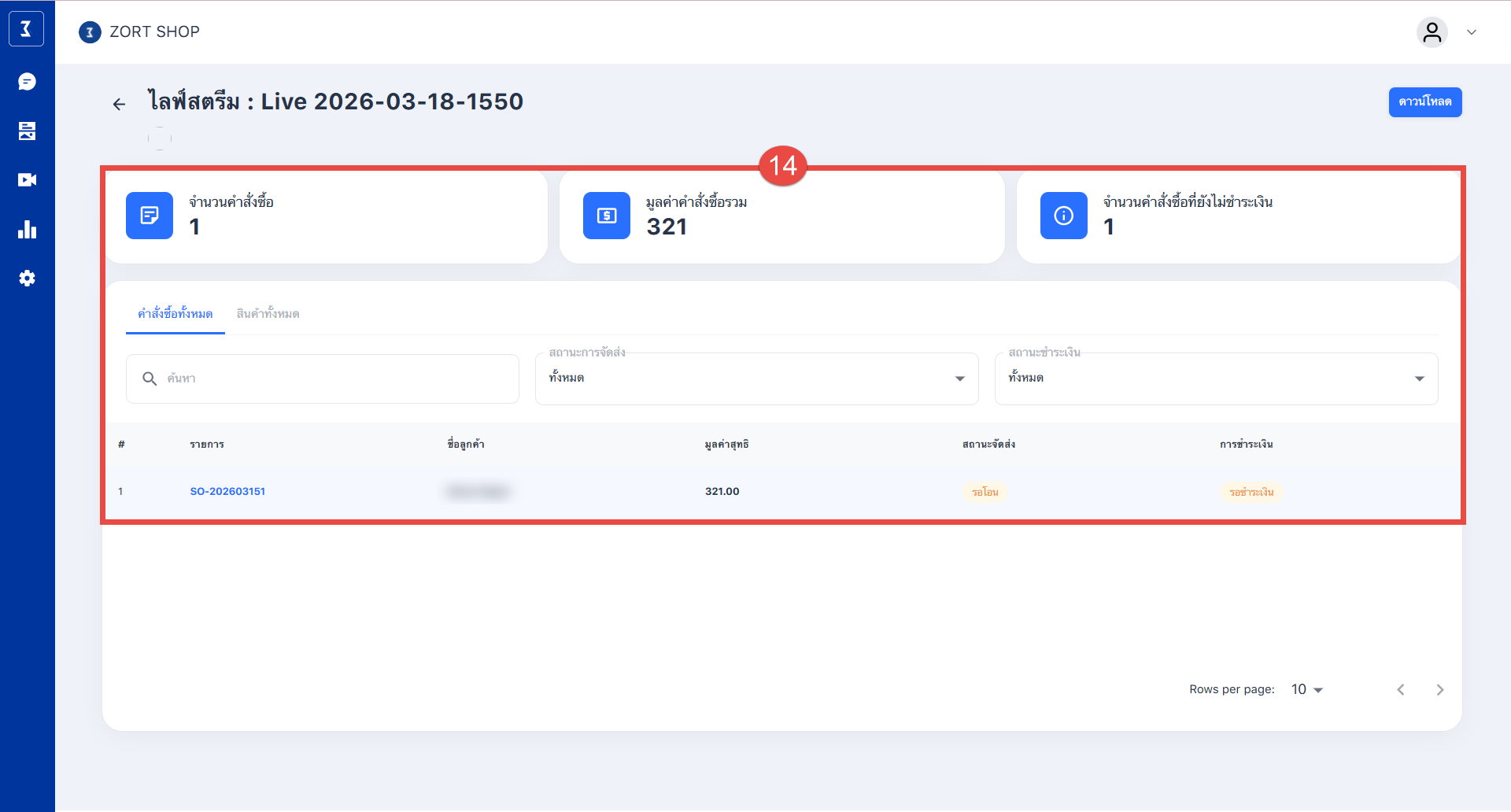The image size is (1511, 812).
Task: Switch to the สินค้าทั้งหมด tab
Action: [x=268, y=314]
